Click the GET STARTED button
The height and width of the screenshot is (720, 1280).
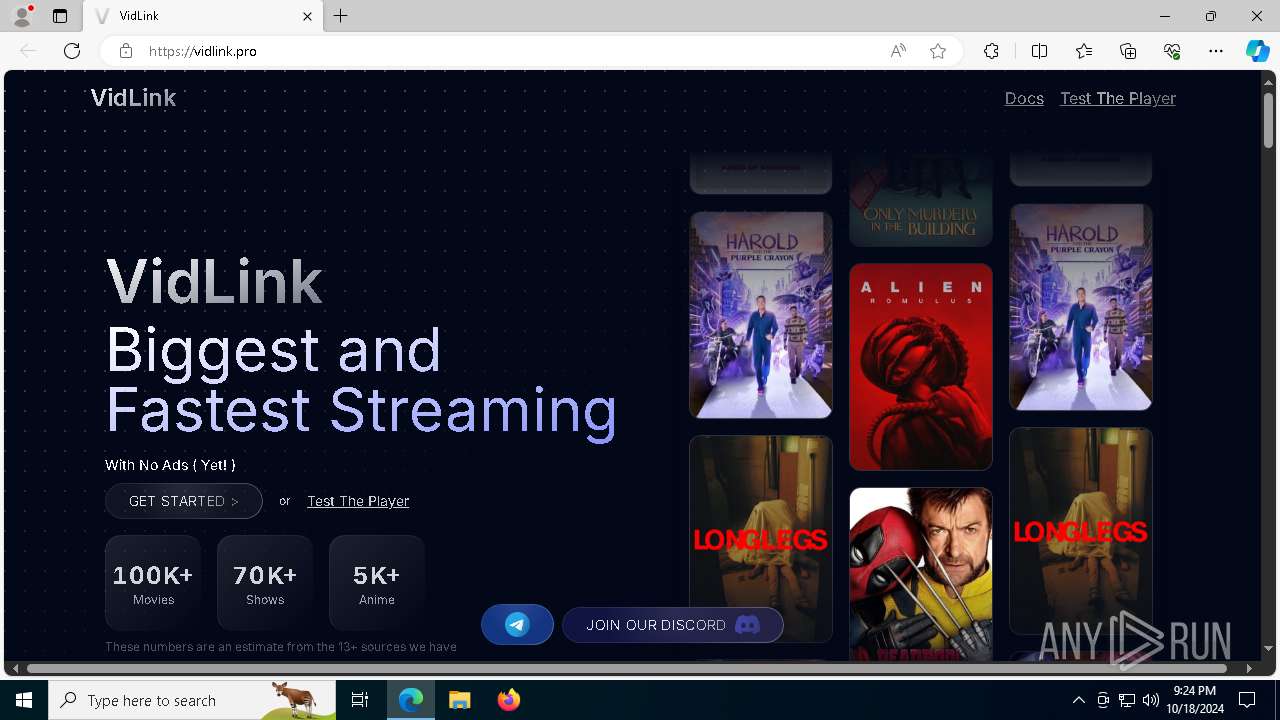[x=184, y=501]
